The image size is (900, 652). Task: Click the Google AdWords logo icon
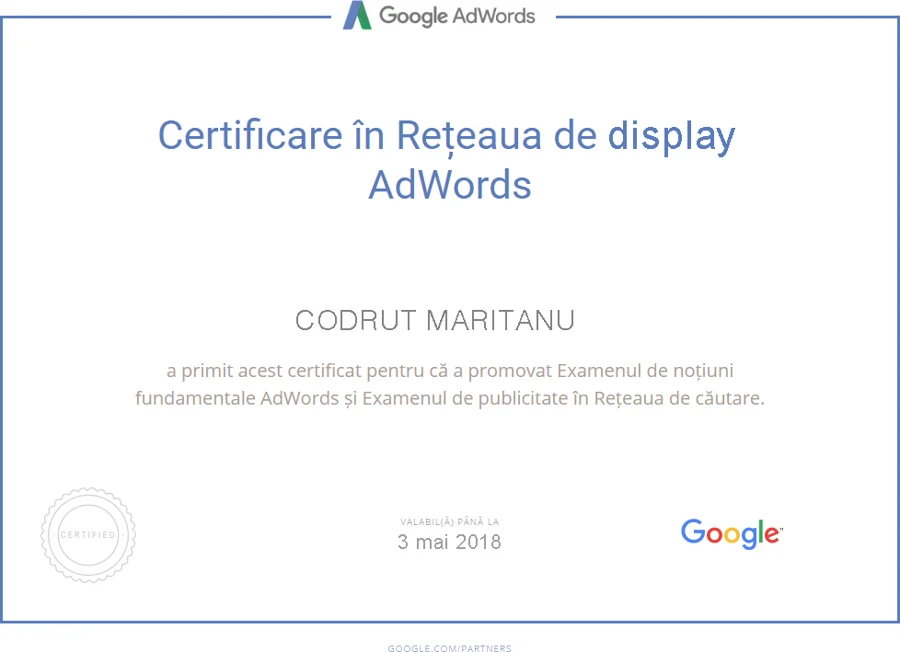tap(357, 15)
